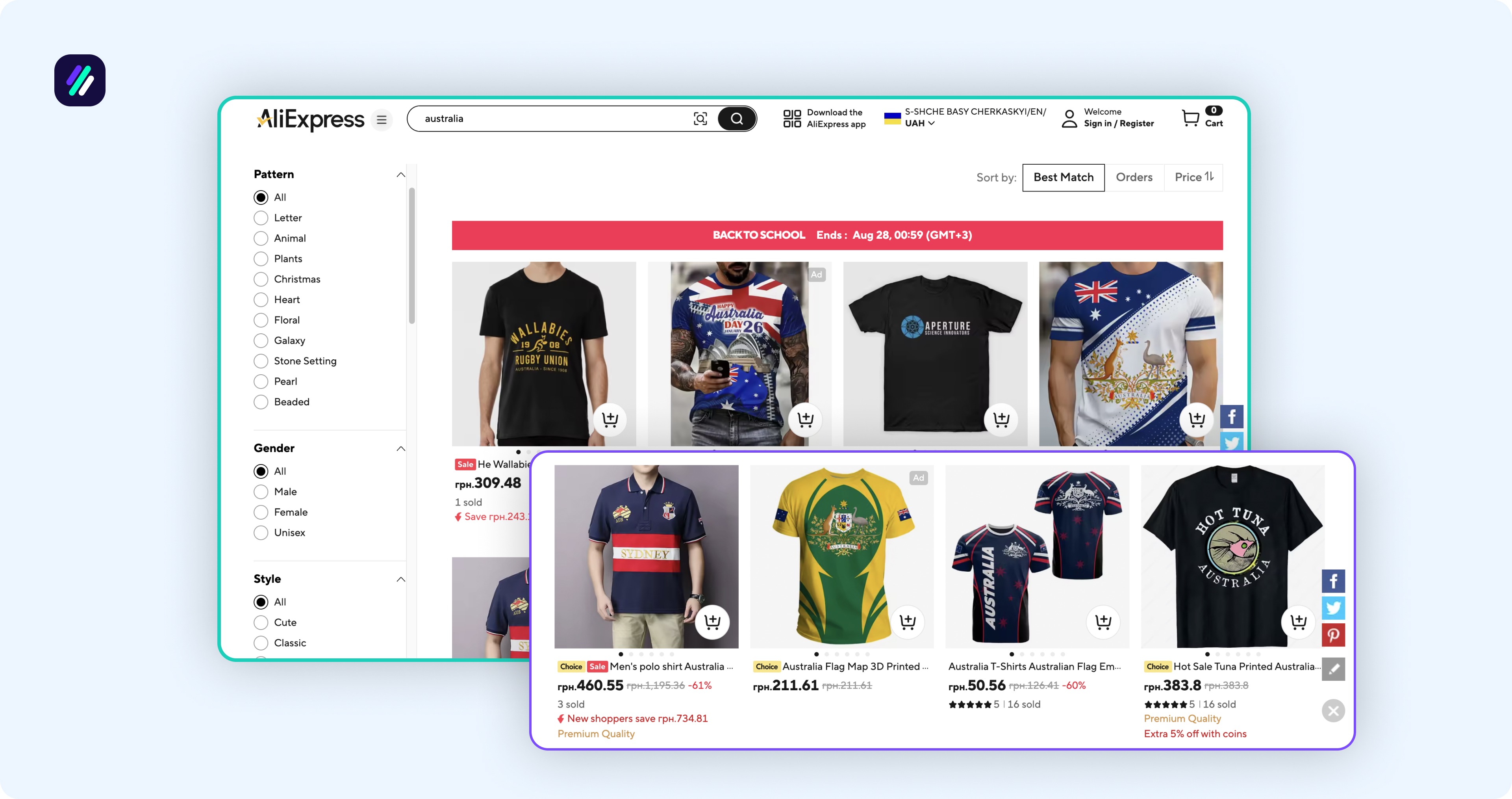
Task: Click the Ukraine flag icon
Action: click(x=893, y=118)
